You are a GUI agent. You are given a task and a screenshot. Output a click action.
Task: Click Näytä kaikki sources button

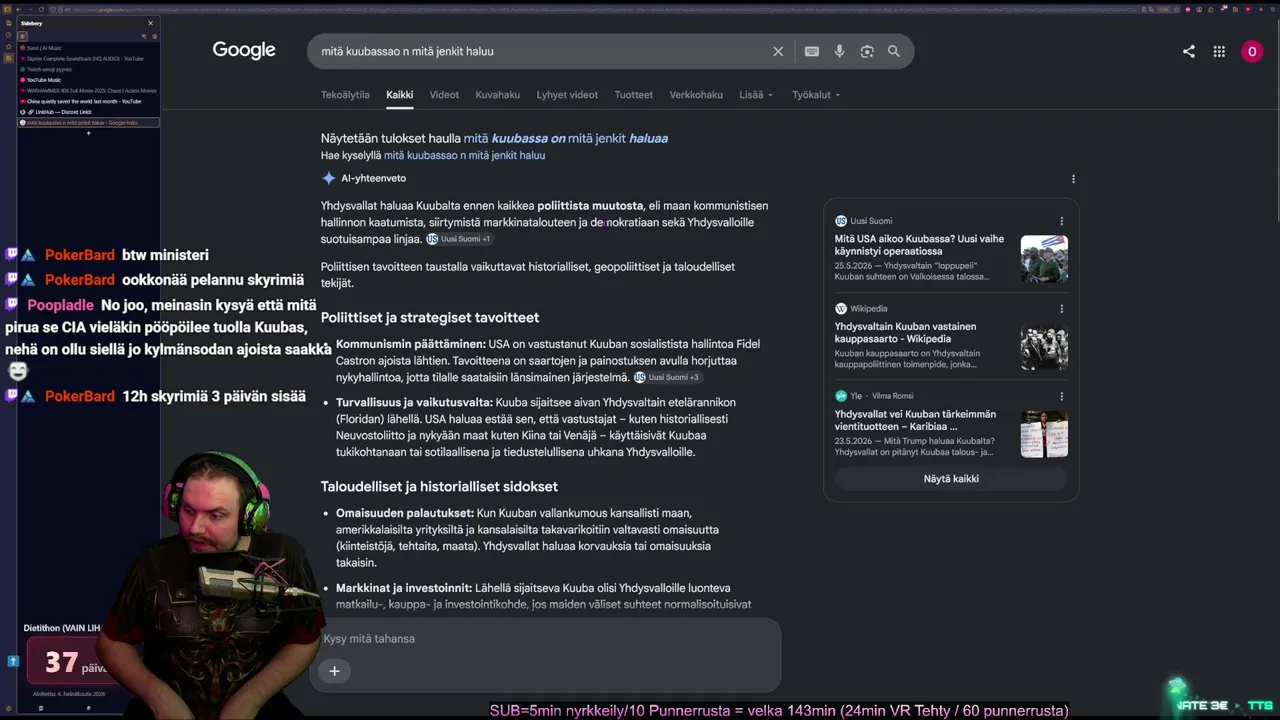(951, 479)
